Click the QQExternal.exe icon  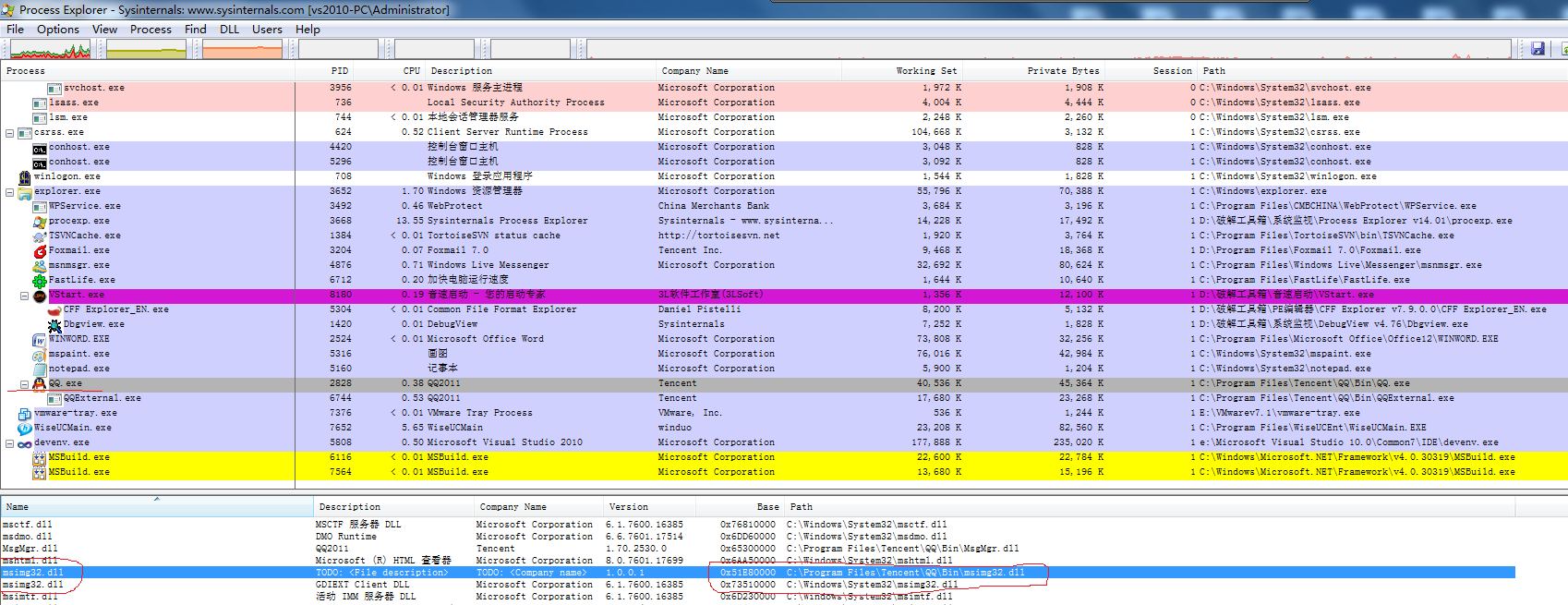click(54, 399)
